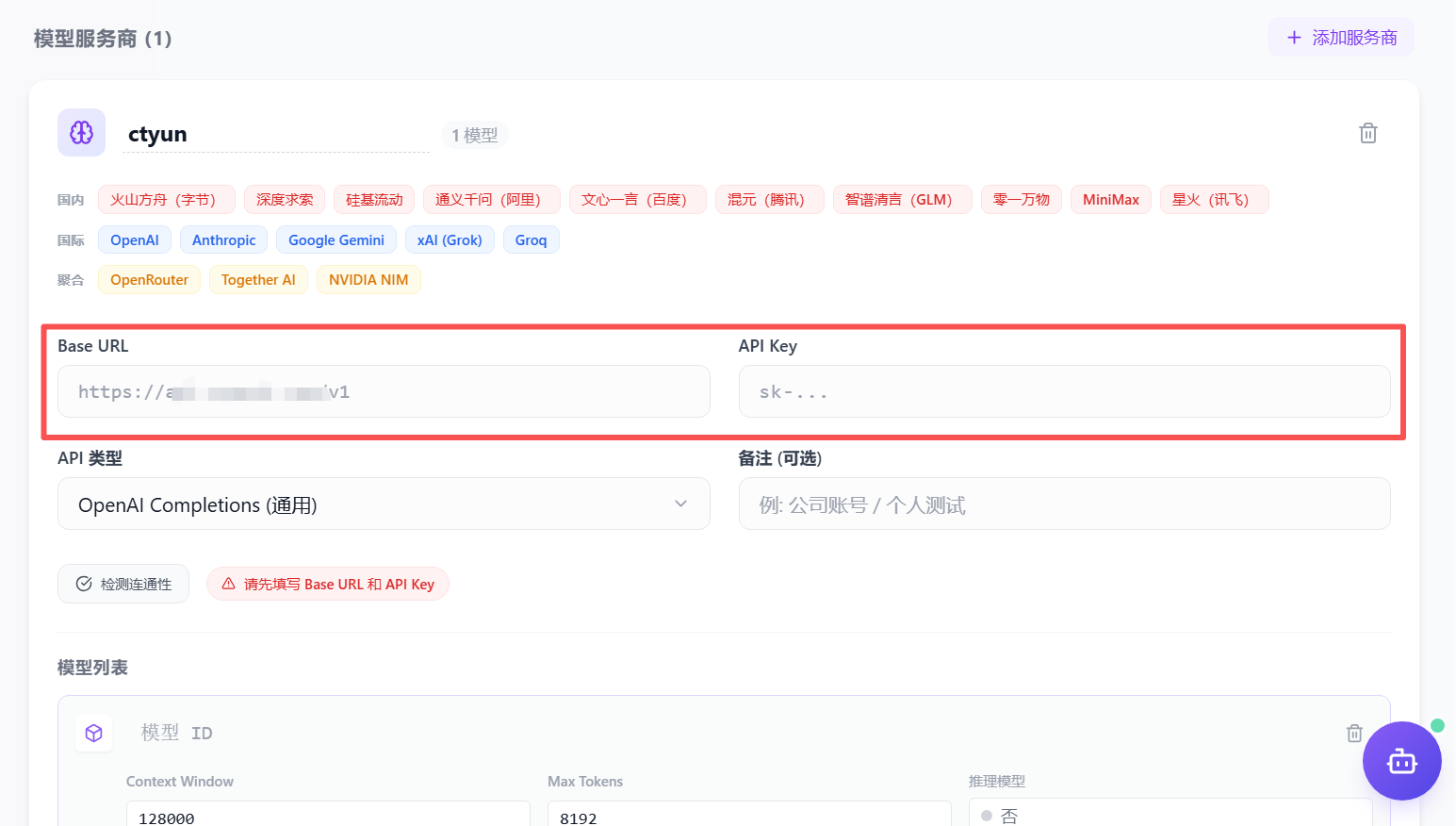Image resolution: width=1456 pixels, height=826 pixels.
Task: Click the add provider button
Action: [1340, 38]
